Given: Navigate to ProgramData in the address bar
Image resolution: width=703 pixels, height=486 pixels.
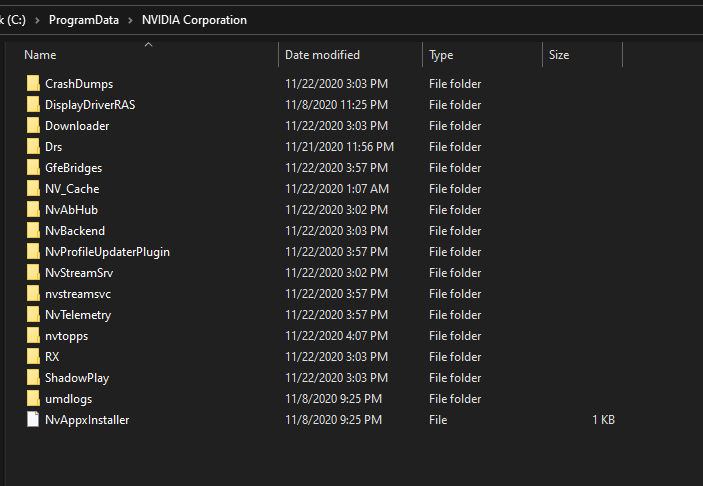Looking at the screenshot, I should [84, 20].
